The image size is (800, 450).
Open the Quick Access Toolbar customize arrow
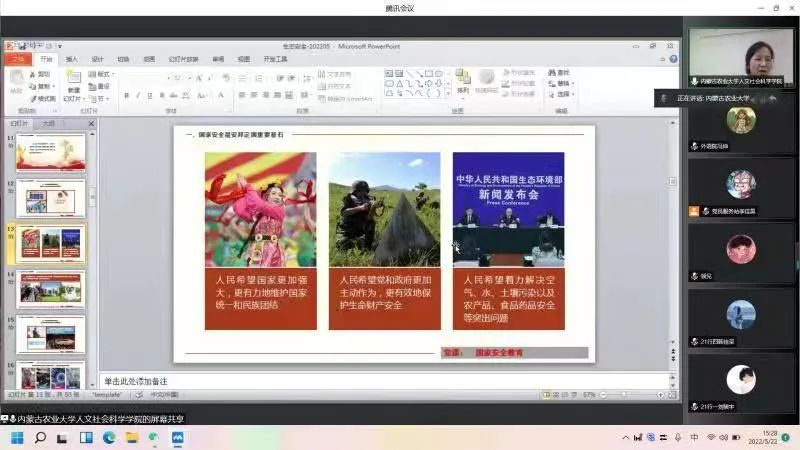(x=60, y=46)
